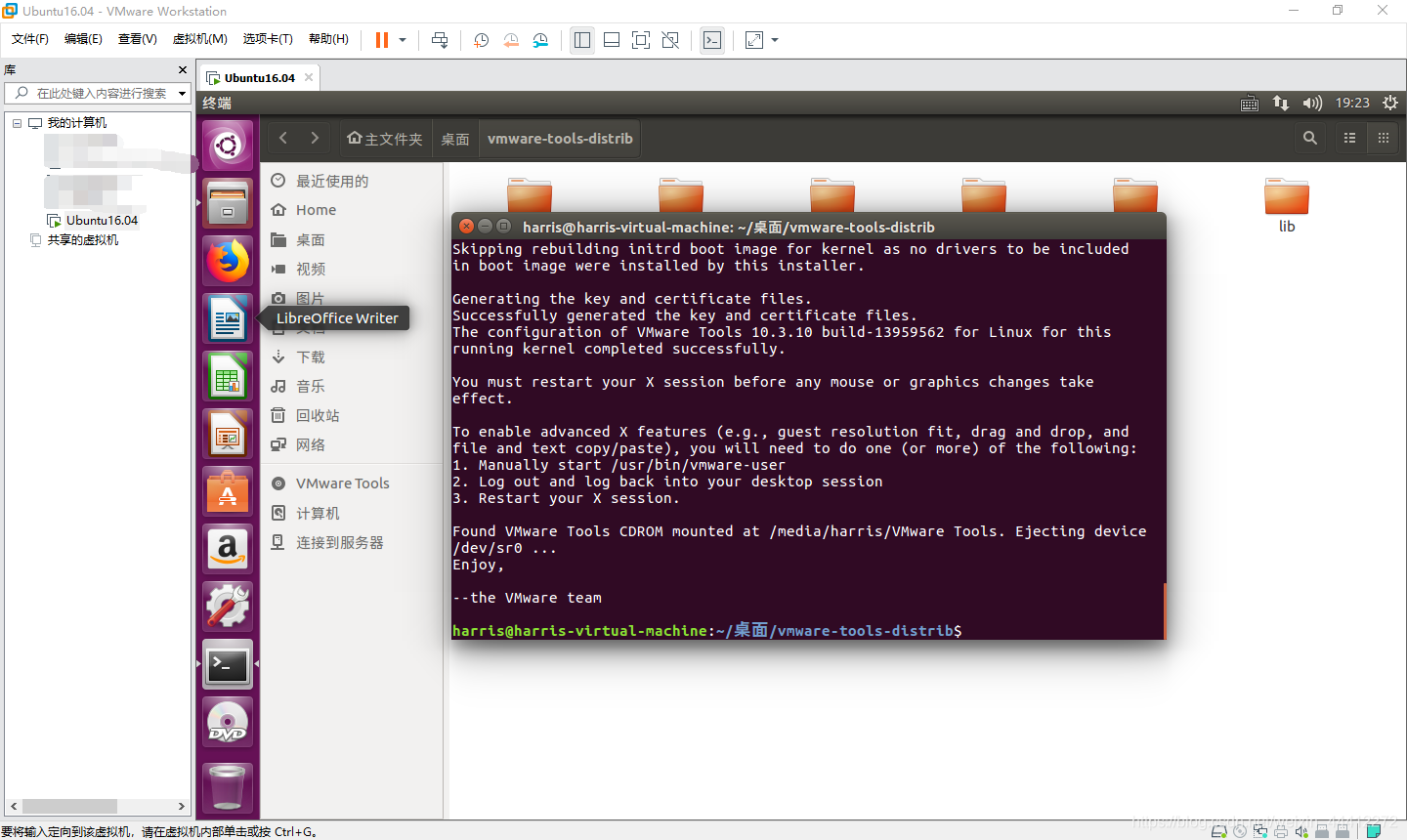Open Ubuntu Software from the launcher
The image size is (1407, 840).
click(x=228, y=492)
